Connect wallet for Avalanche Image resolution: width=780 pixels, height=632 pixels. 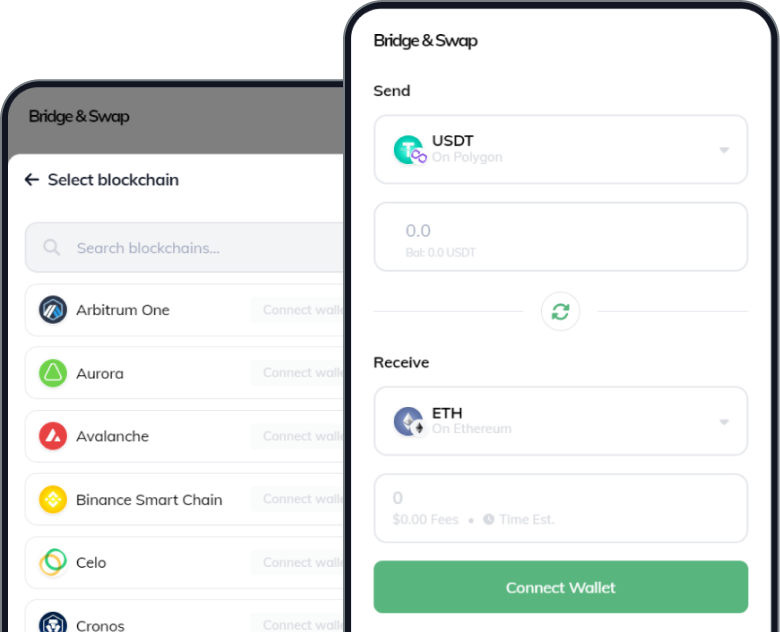coord(297,436)
